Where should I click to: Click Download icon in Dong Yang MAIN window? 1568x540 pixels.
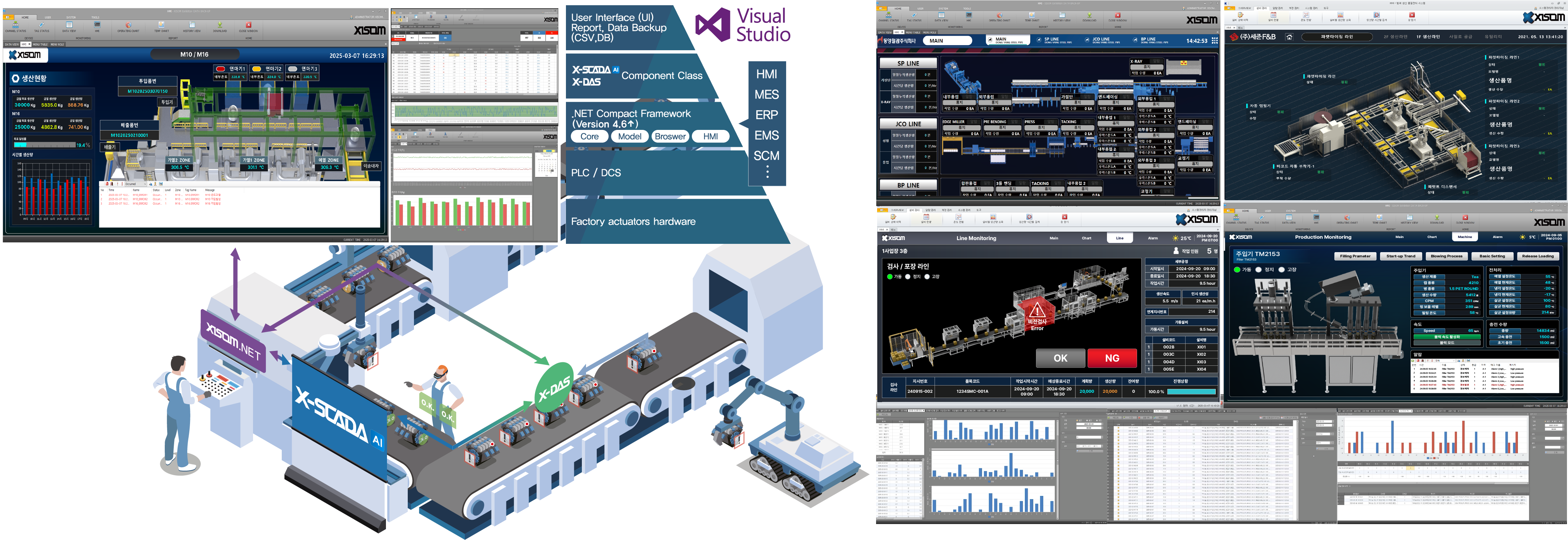coord(1090,17)
